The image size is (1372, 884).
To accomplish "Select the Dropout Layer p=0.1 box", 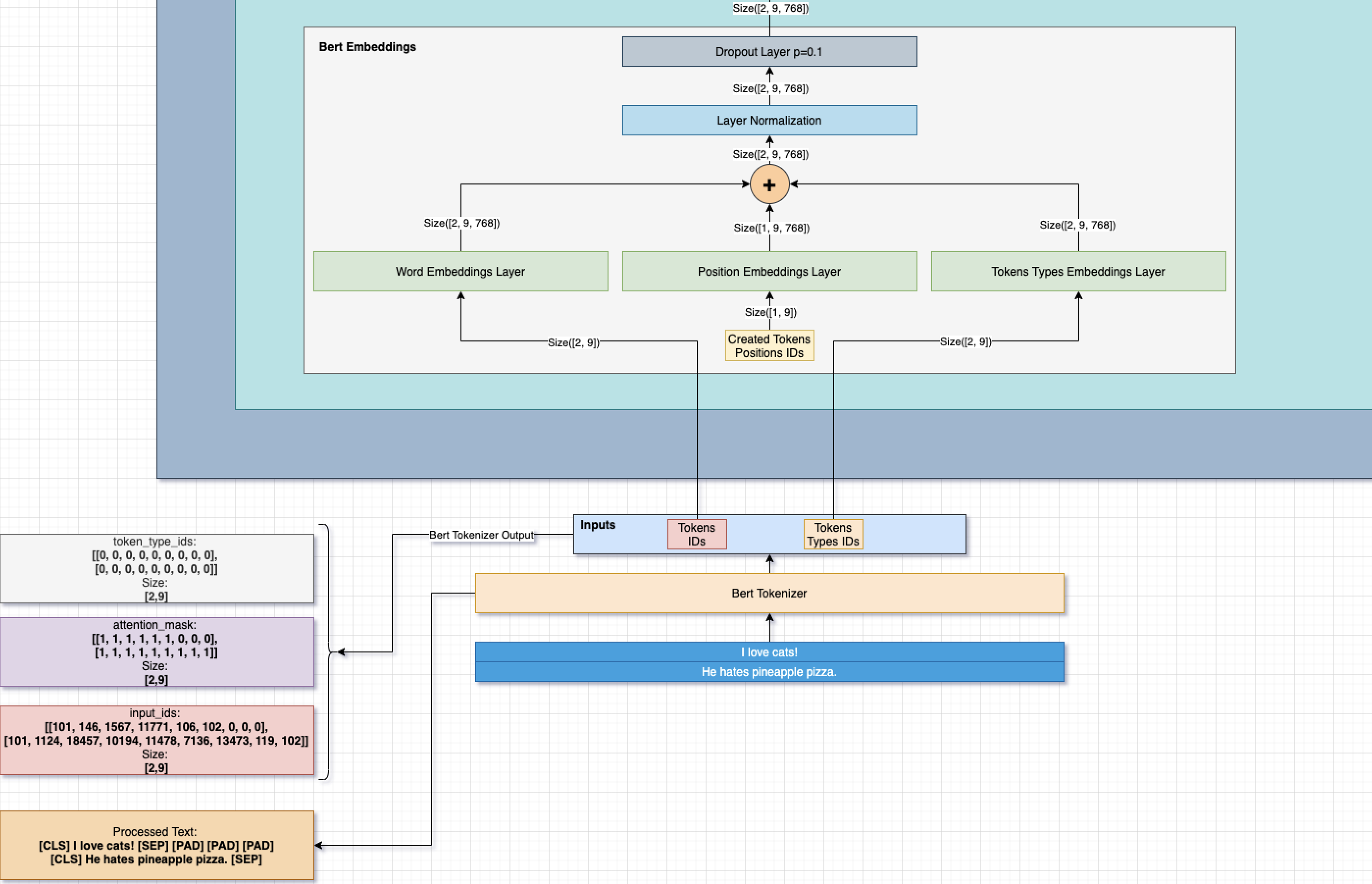I will (x=769, y=52).
